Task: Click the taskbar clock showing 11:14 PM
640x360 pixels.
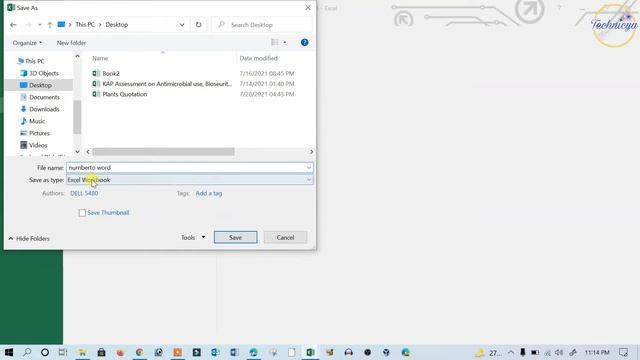Action: click(x=597, y=352)
